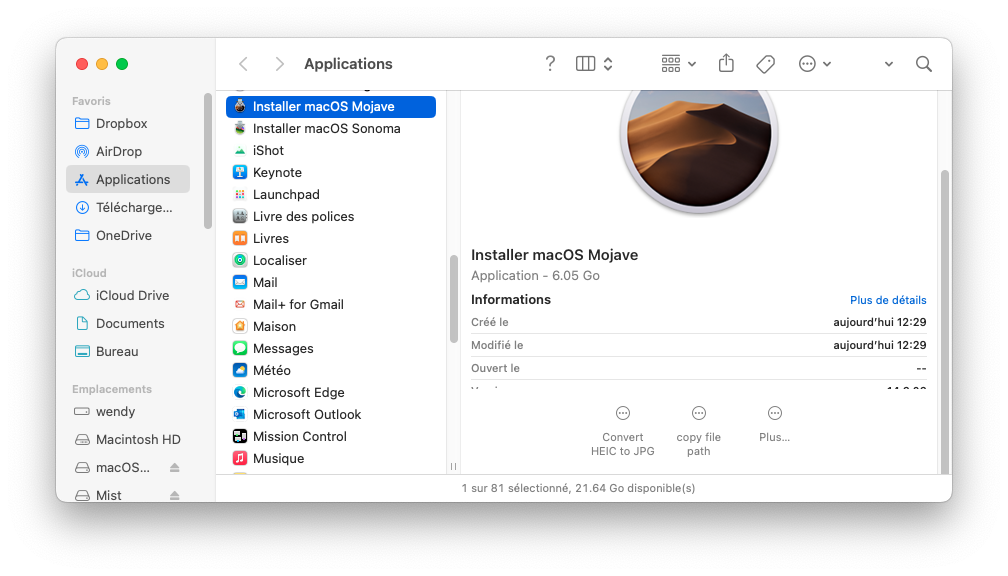Open Dropbox in the sidebar

click(x=128, y=123)
